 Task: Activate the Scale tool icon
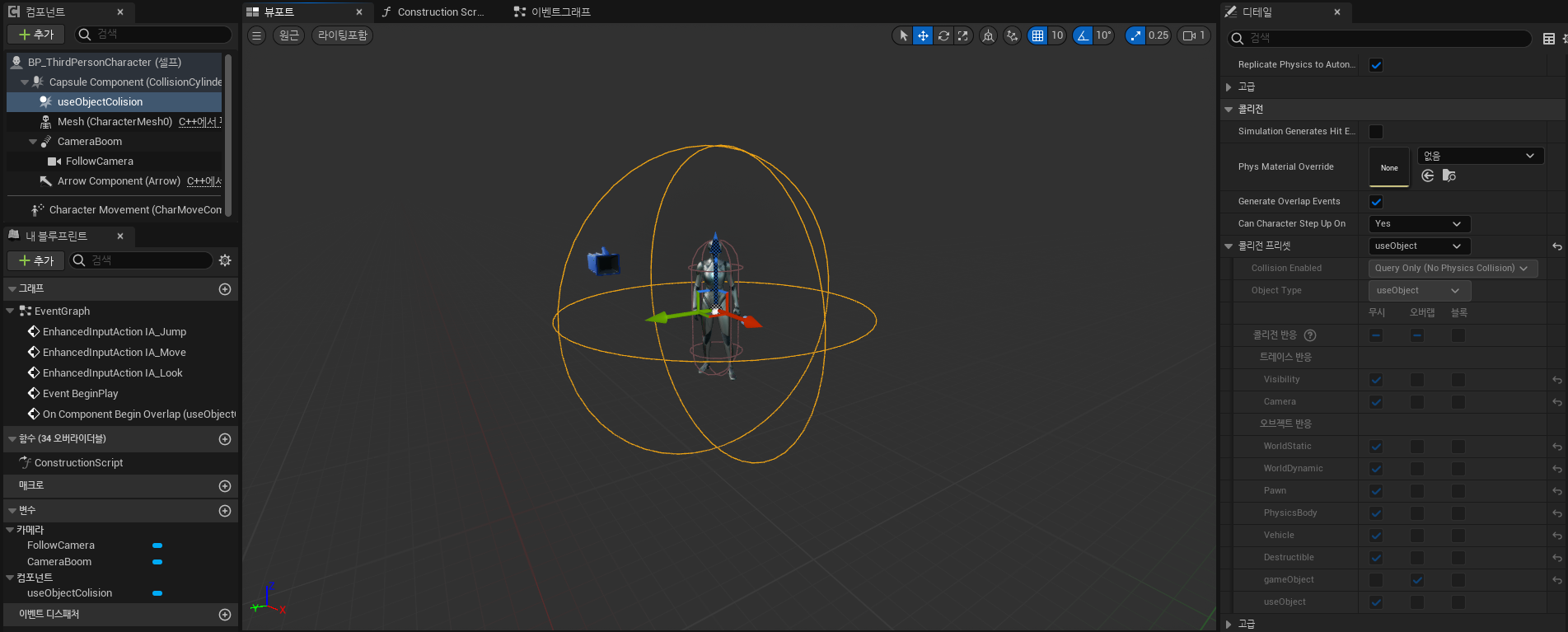(x=962, y=35)
